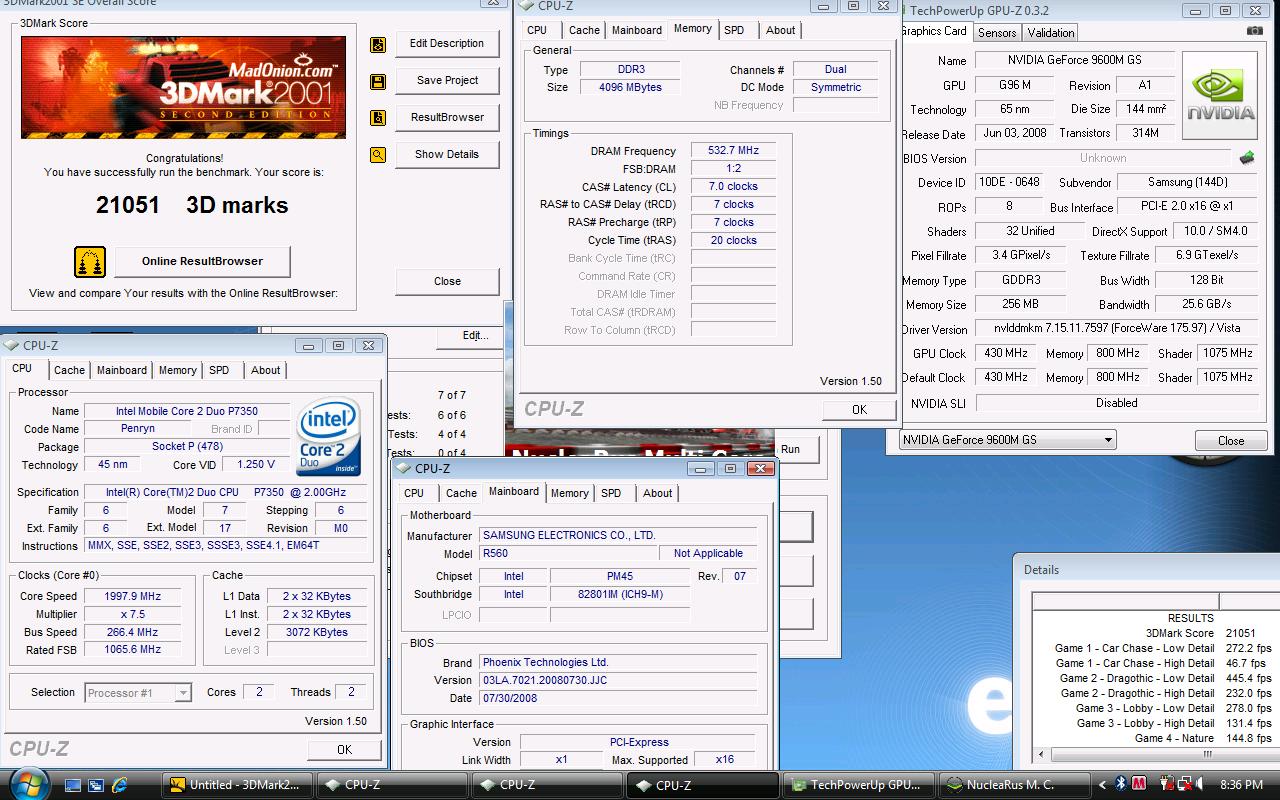Open the Windows Start menu orb
The height and width of the screenshot is (800, 1280).
click(28, 784)
